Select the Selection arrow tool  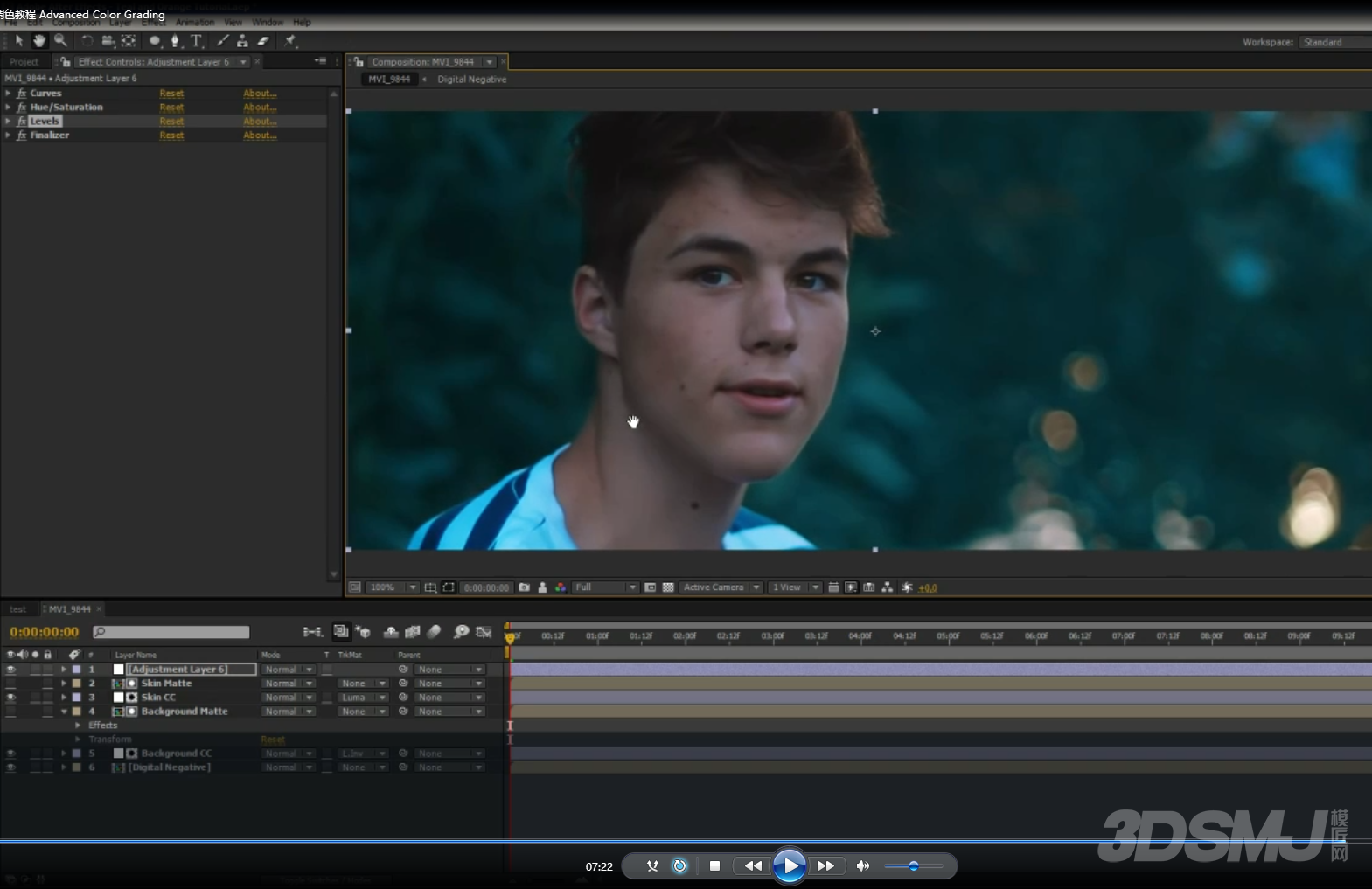(18, 41)
